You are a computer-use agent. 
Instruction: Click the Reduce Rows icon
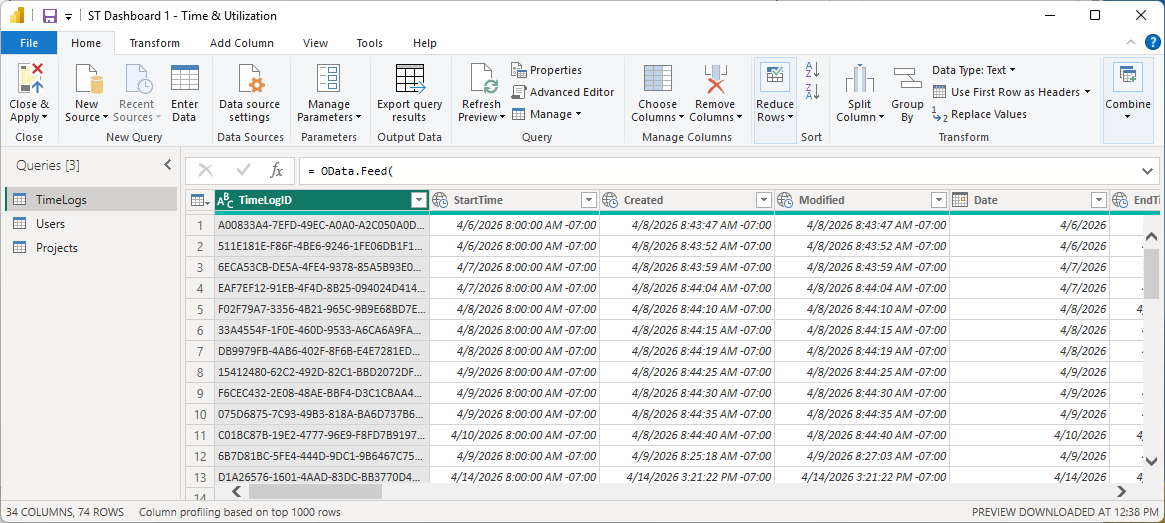(775, 79)
